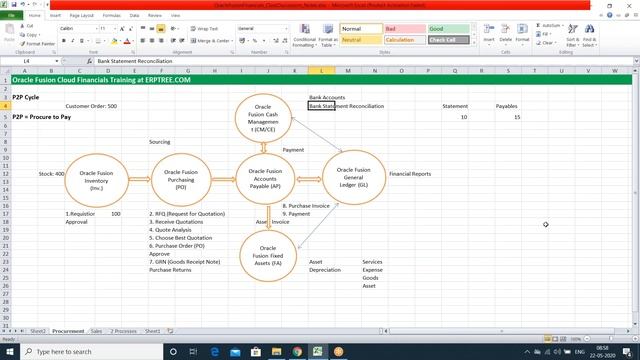Viewport: 640px width, 360px height.
Task: Open the Borders dropdown arrow
Action: click(104, 41)
